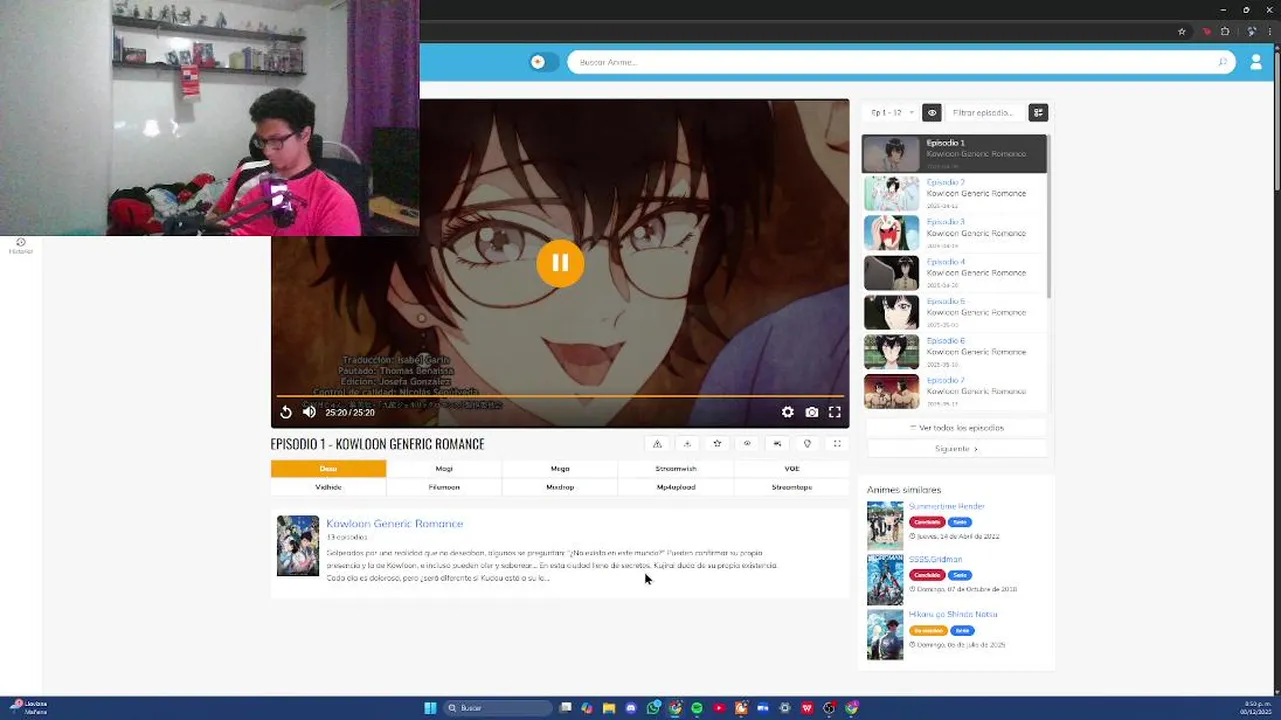This screenshot has height=720, width=1281.
Task: Add the episode to favorites with the star
Action: 717,444
